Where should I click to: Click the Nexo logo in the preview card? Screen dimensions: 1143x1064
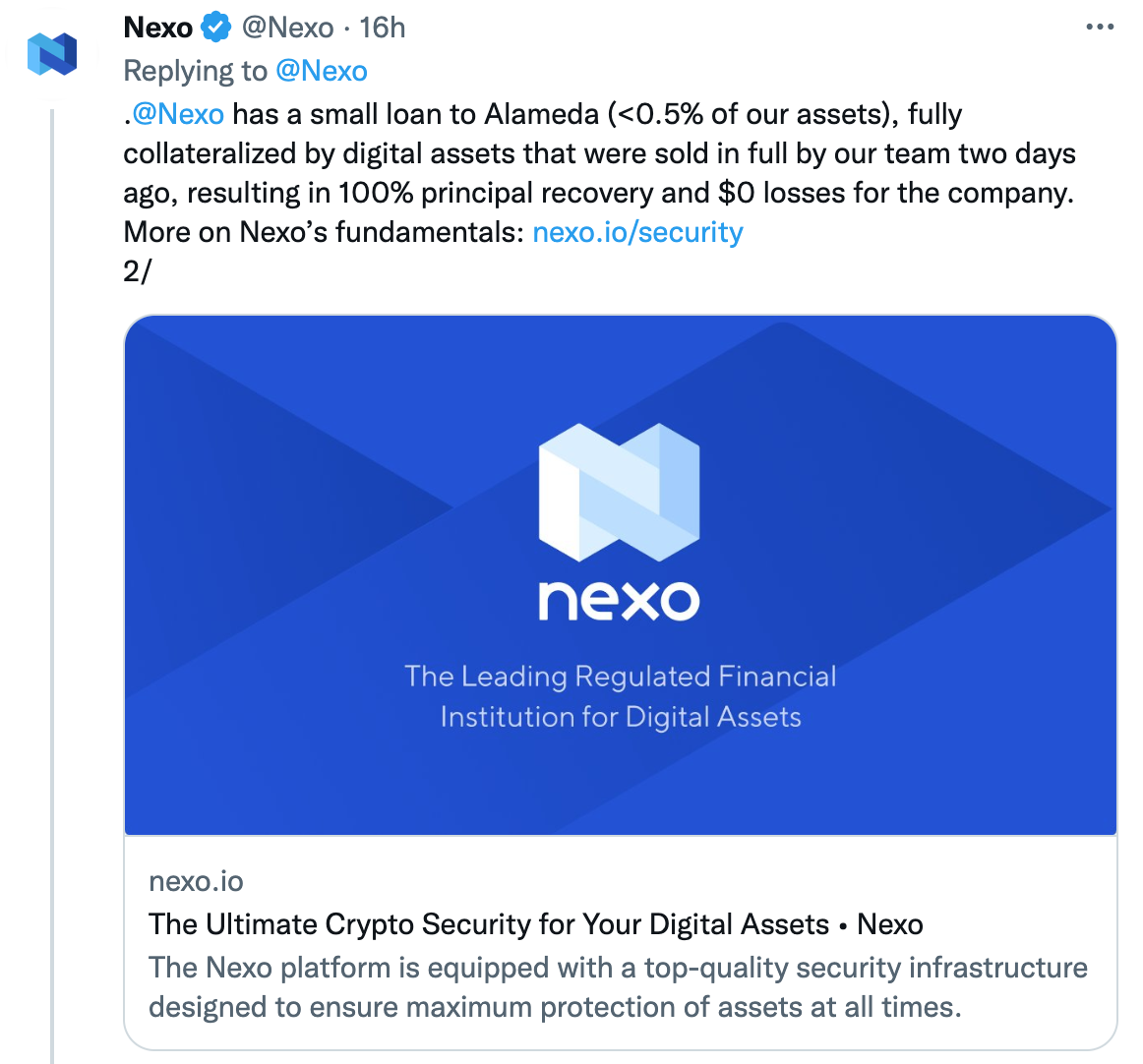click(x=619, y=492)
